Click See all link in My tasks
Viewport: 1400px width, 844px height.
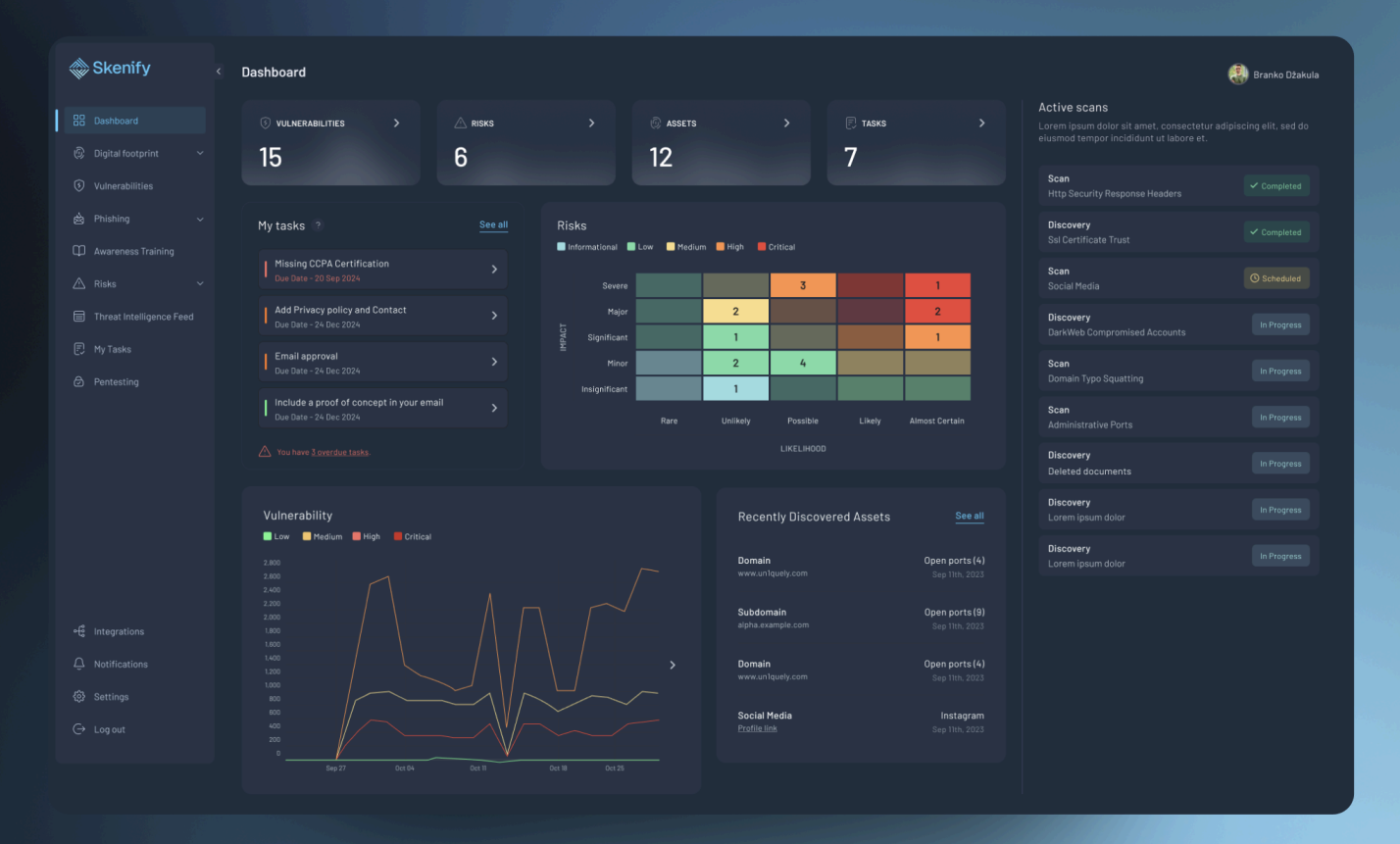[x=493, y=225]
